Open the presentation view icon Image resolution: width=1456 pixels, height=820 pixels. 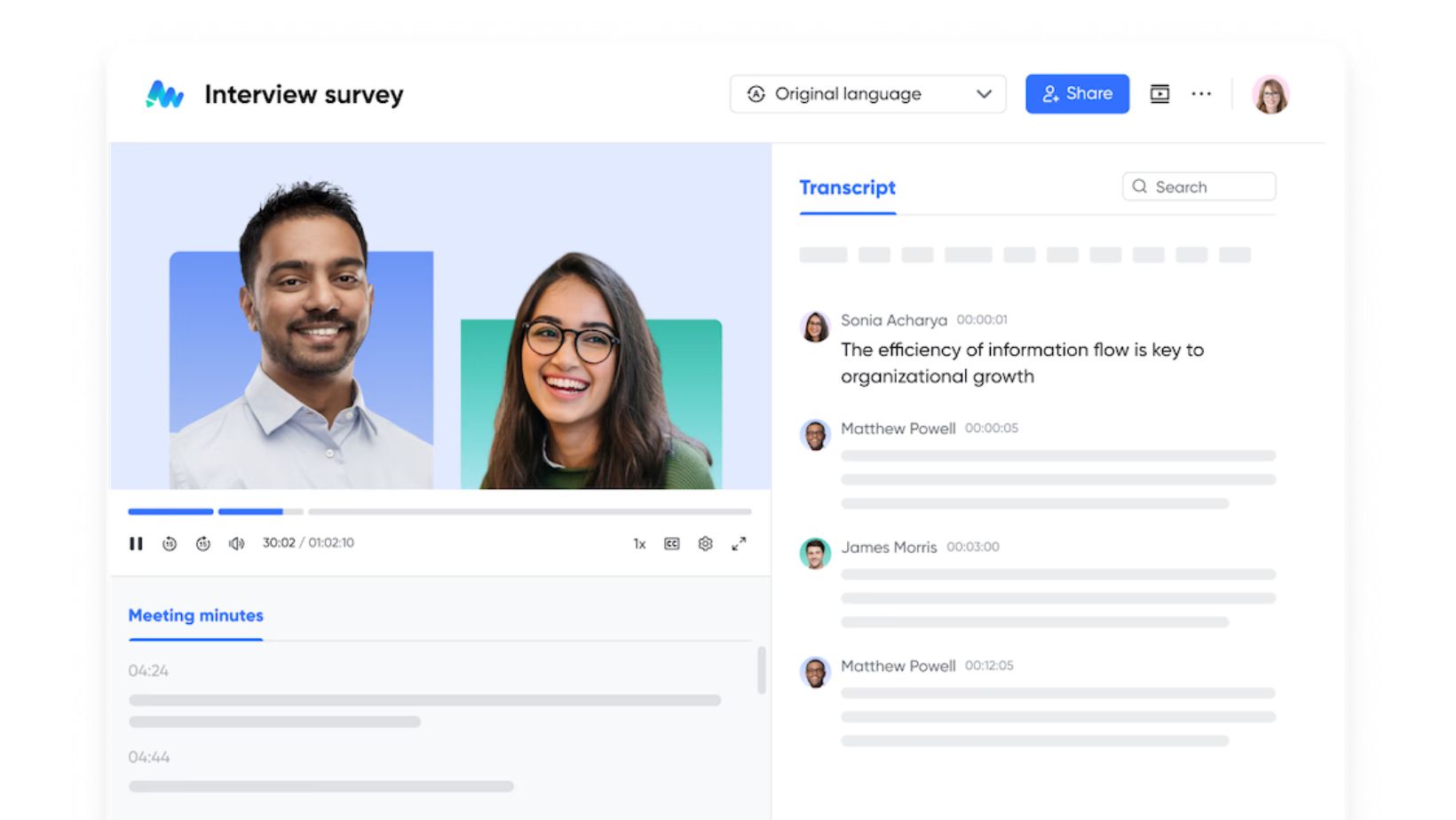[x=1159, y=94]
